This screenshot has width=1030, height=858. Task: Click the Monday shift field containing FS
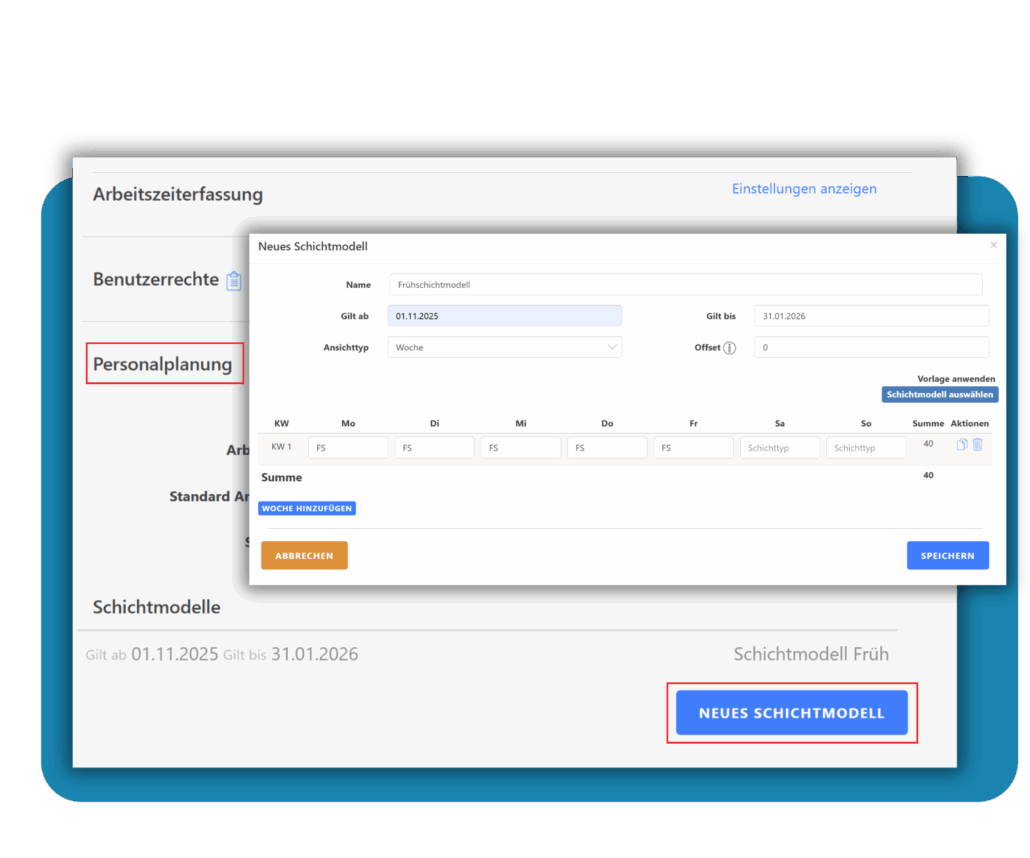[x=347, y=448]
